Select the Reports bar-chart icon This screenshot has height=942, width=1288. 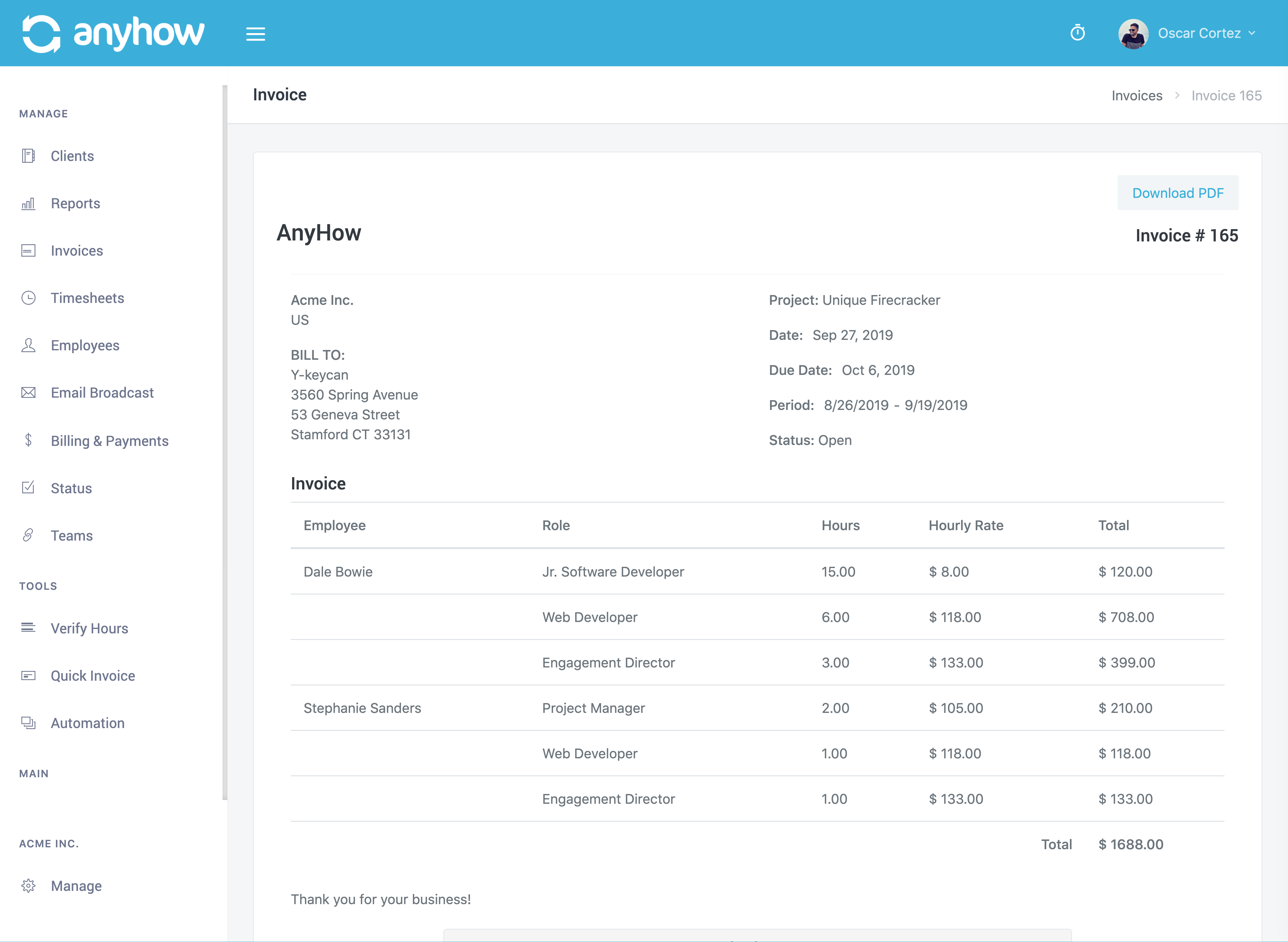coord(28,204)
